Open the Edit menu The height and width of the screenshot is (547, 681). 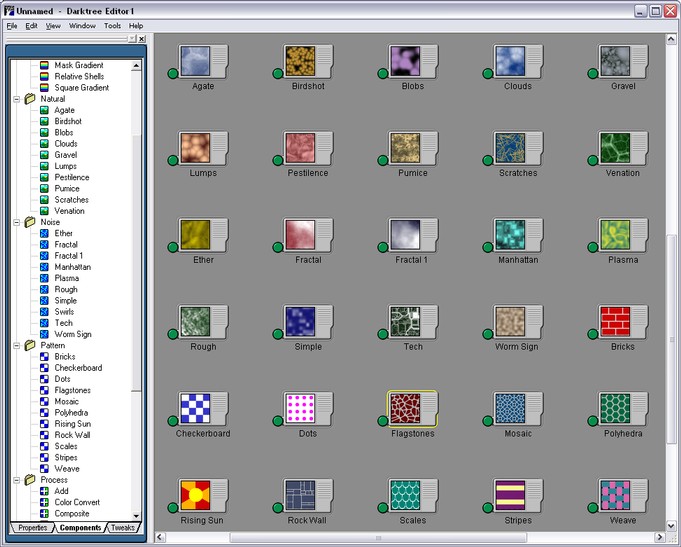coord(31,26)
